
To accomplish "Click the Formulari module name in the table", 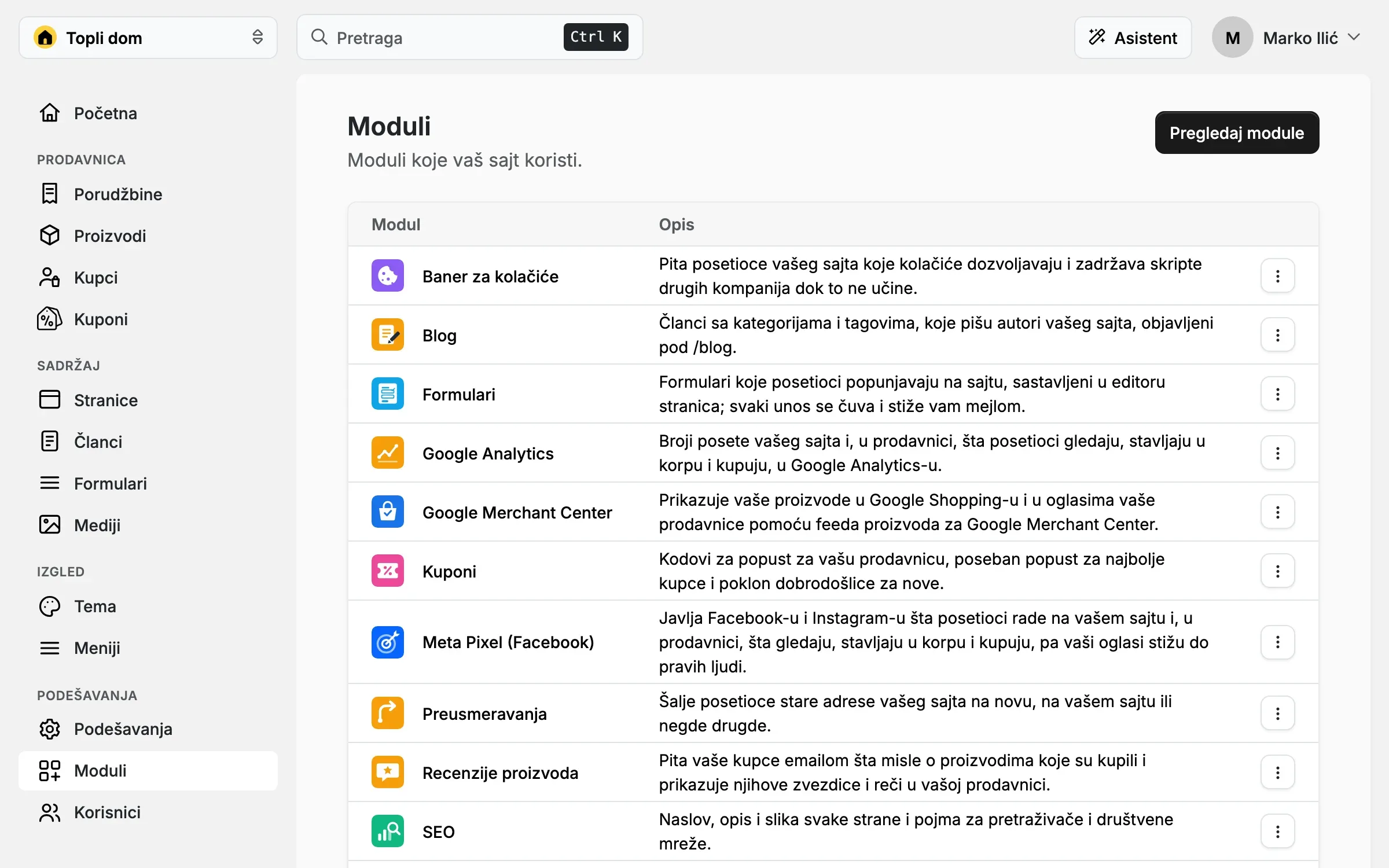I will tap(459, 394).
